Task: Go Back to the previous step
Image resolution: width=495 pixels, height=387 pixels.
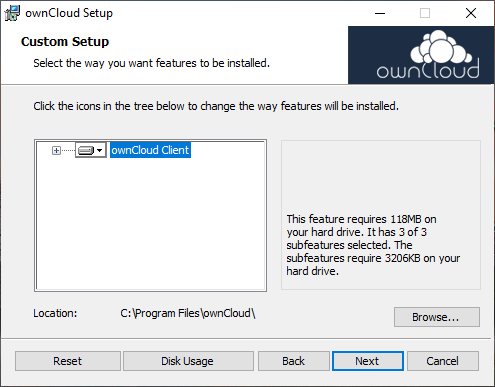Action: tap(294, 361)
